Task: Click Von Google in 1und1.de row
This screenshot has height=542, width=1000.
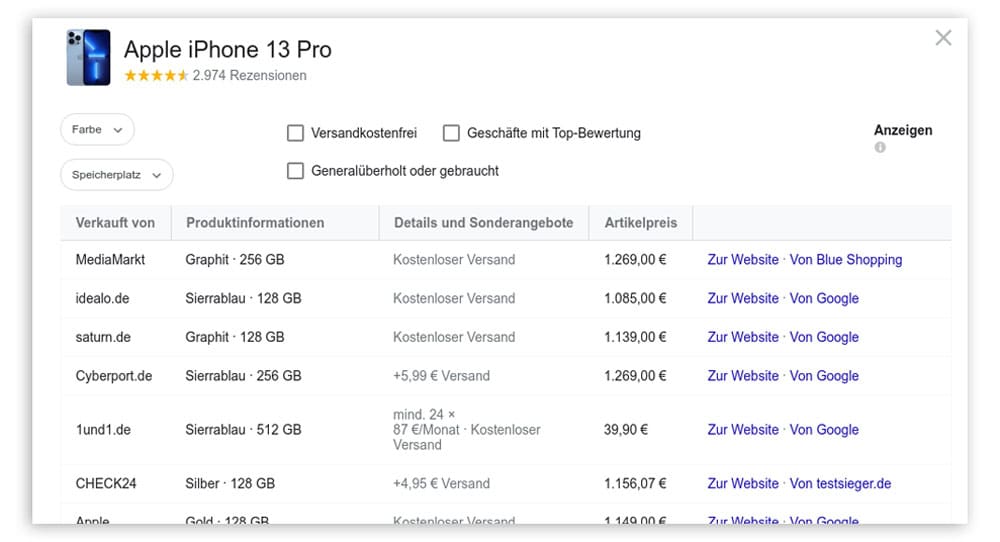Action: pos(824,430)
